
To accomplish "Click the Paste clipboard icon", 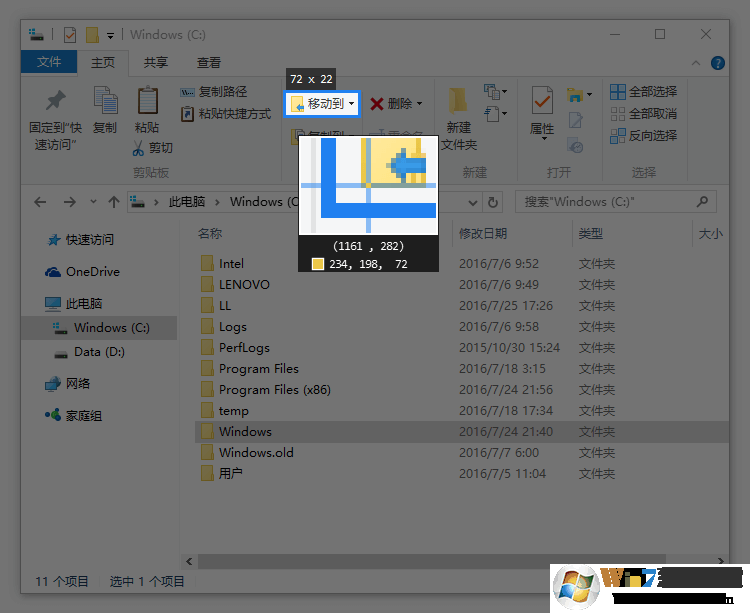I will coord(147,101).
